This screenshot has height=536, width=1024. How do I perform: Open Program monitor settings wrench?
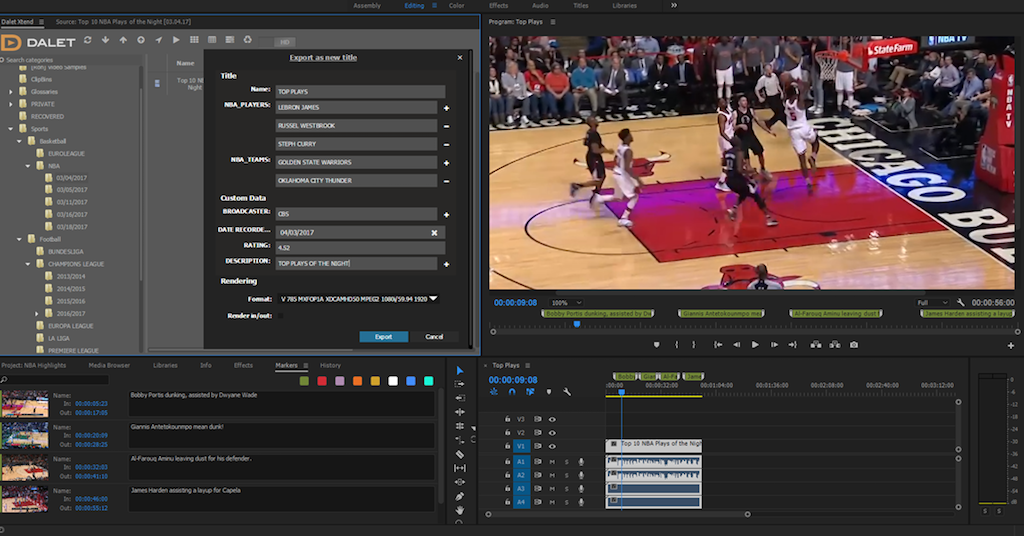(961, 303)
